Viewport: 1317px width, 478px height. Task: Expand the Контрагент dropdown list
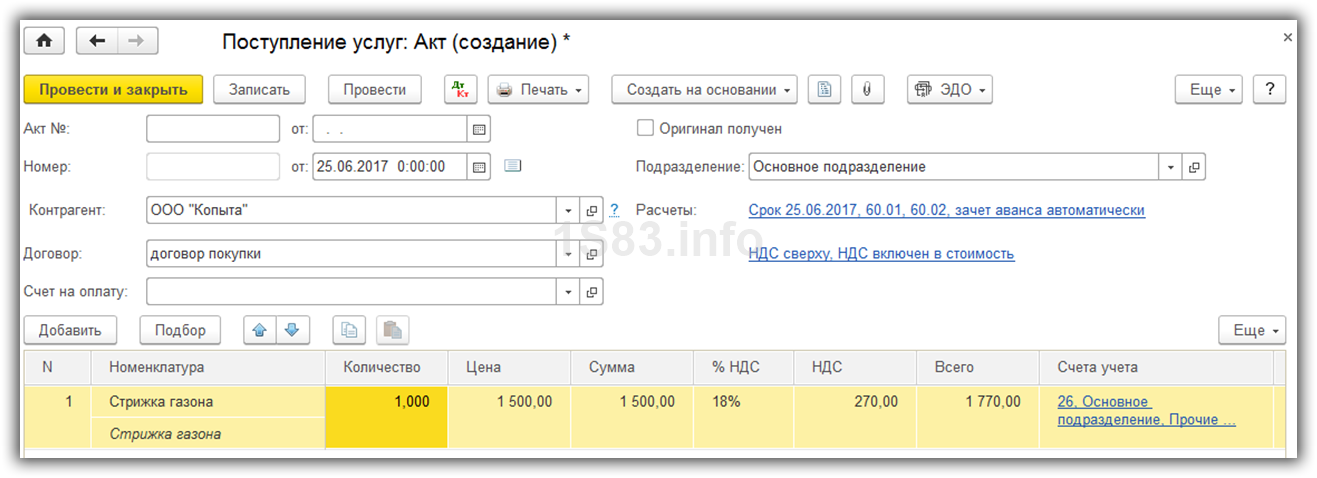[568, 211]
